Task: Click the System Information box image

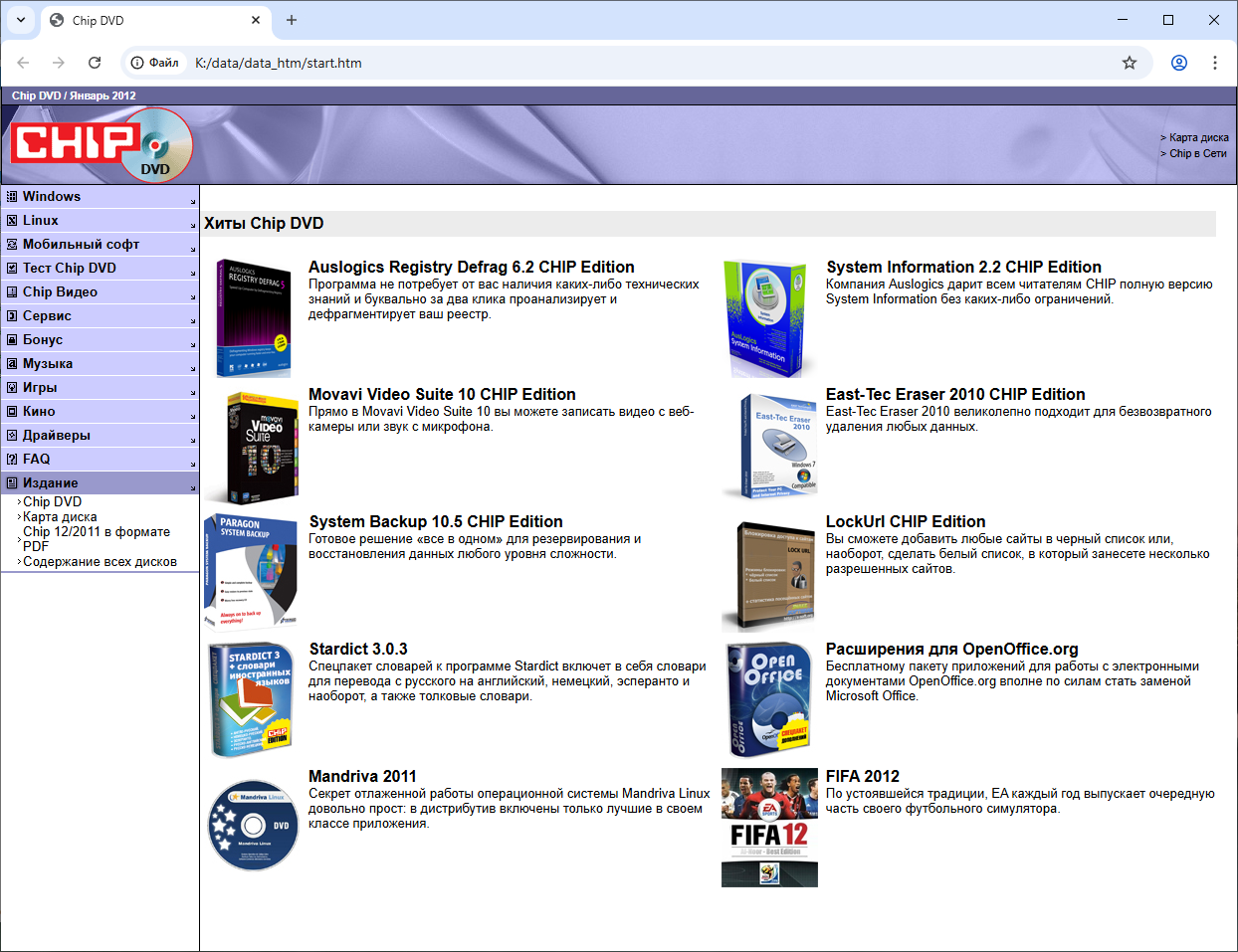Action: (x=764, y=319)
